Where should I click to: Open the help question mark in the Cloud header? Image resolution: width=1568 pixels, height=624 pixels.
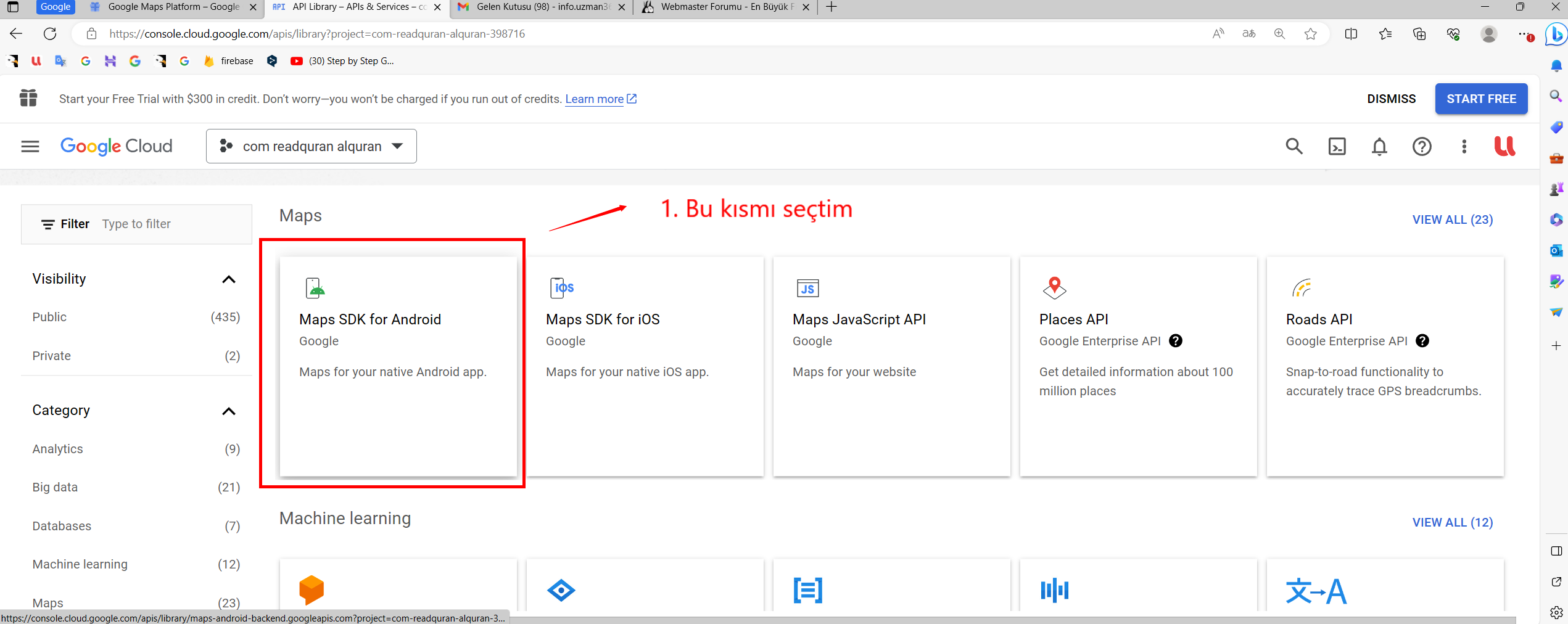pos(1422,146)
